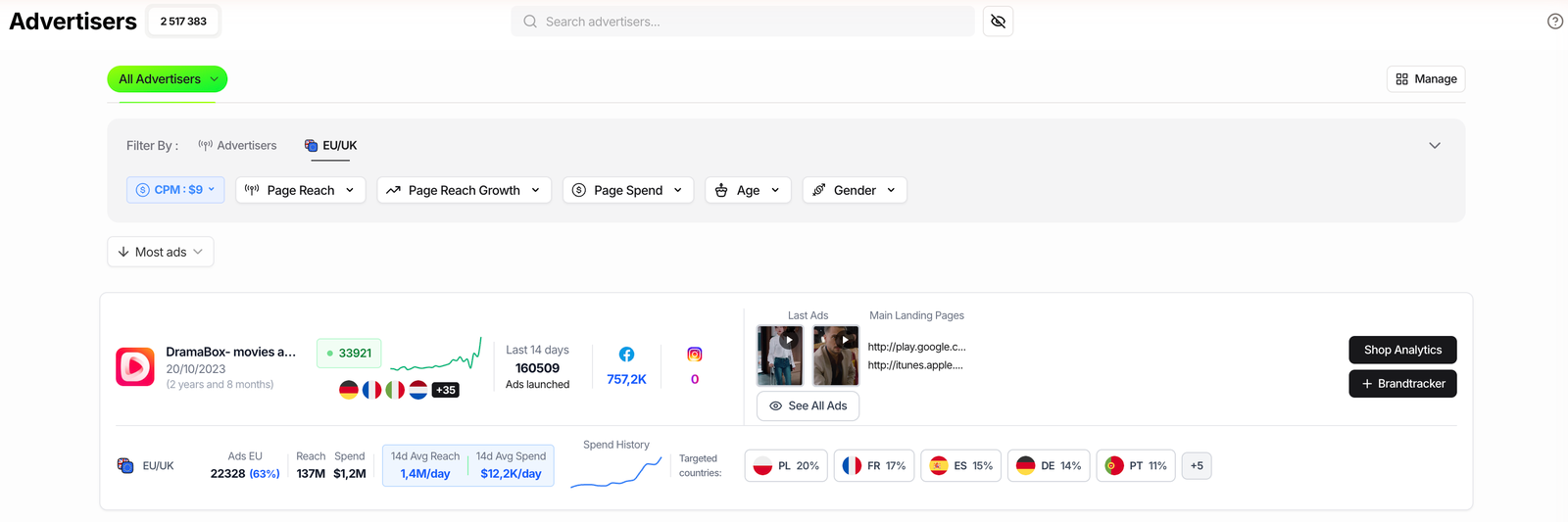Click the 2 517 383 advertiser count badge

(183, 22)
